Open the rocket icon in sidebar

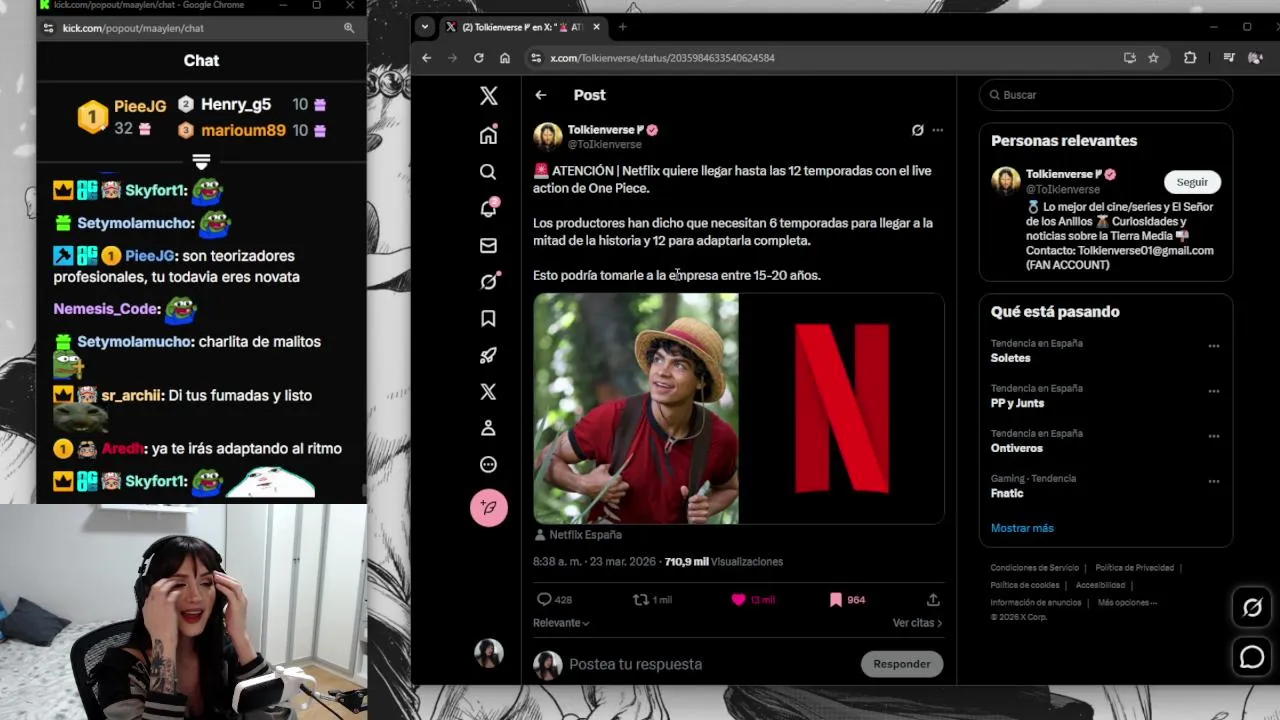(488, 355)
